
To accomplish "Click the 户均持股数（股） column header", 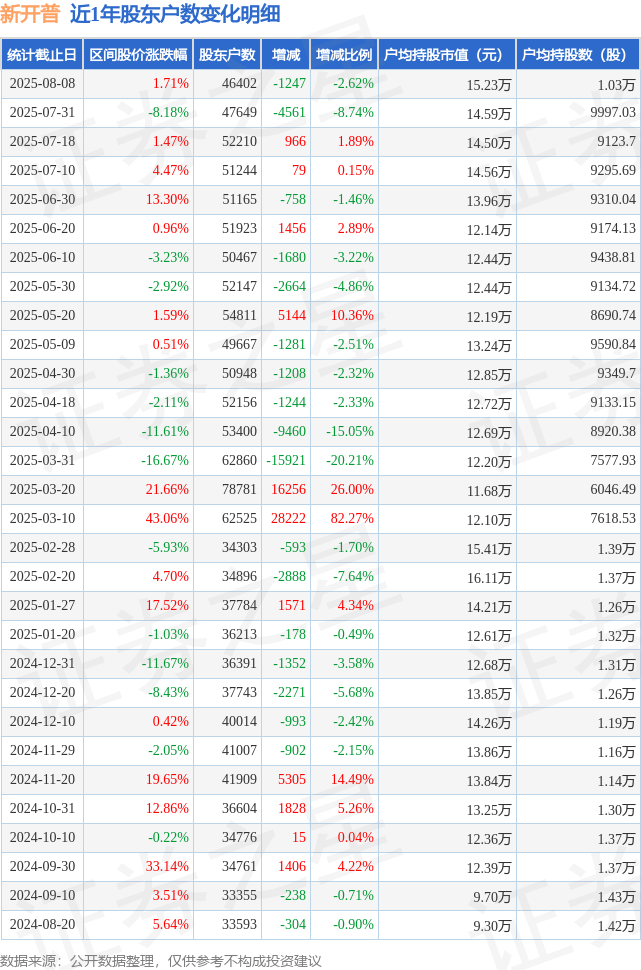I will click(579, 55).
